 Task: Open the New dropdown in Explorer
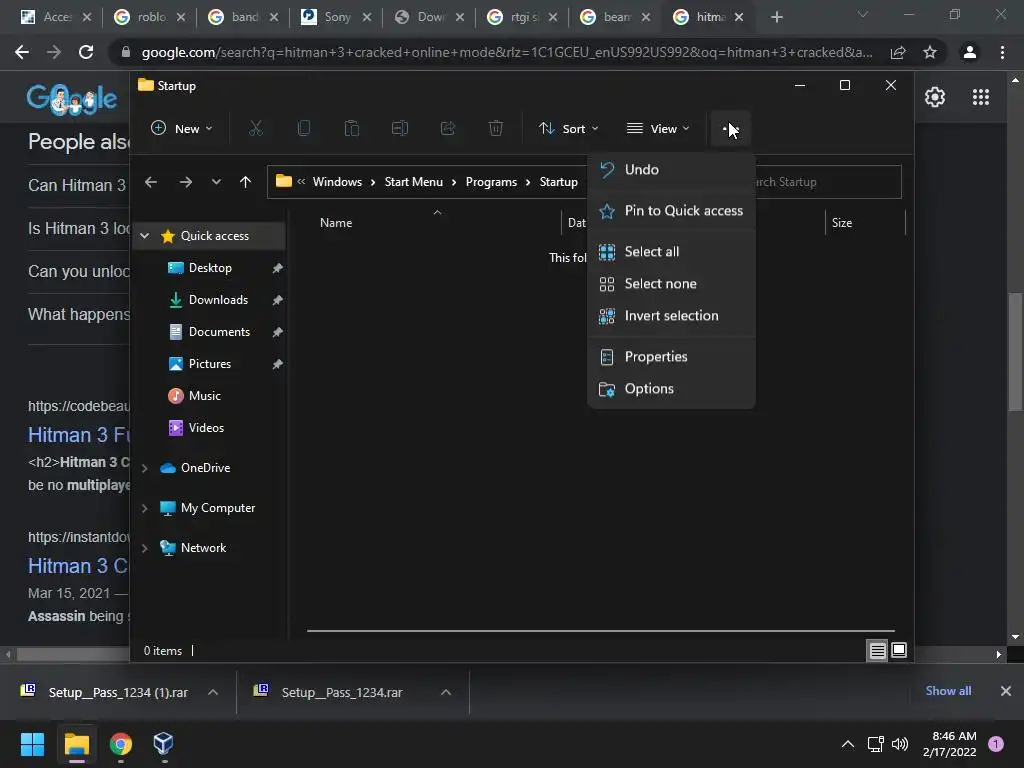[182, 129]
